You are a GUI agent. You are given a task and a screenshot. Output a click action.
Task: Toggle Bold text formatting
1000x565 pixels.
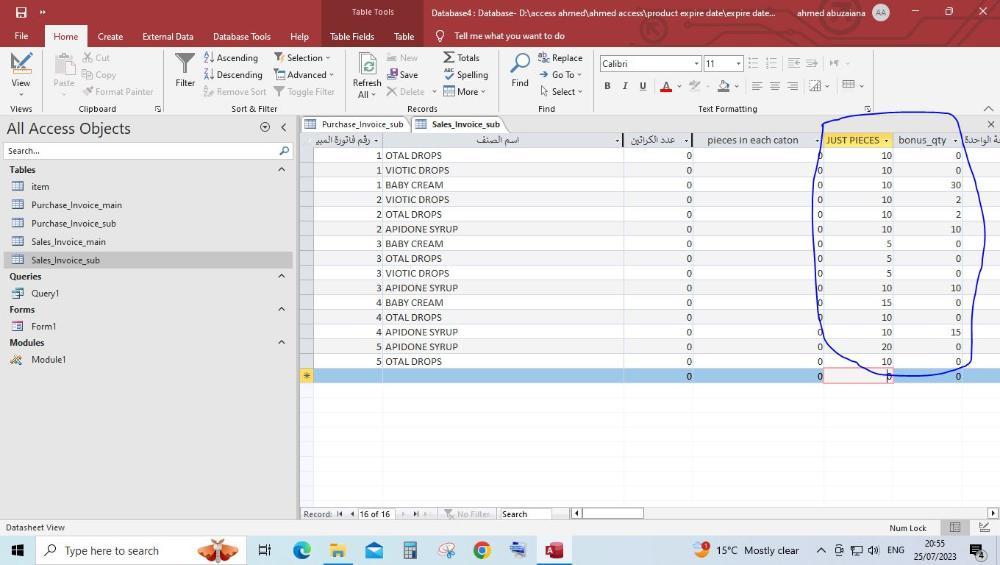coord(607,86)
